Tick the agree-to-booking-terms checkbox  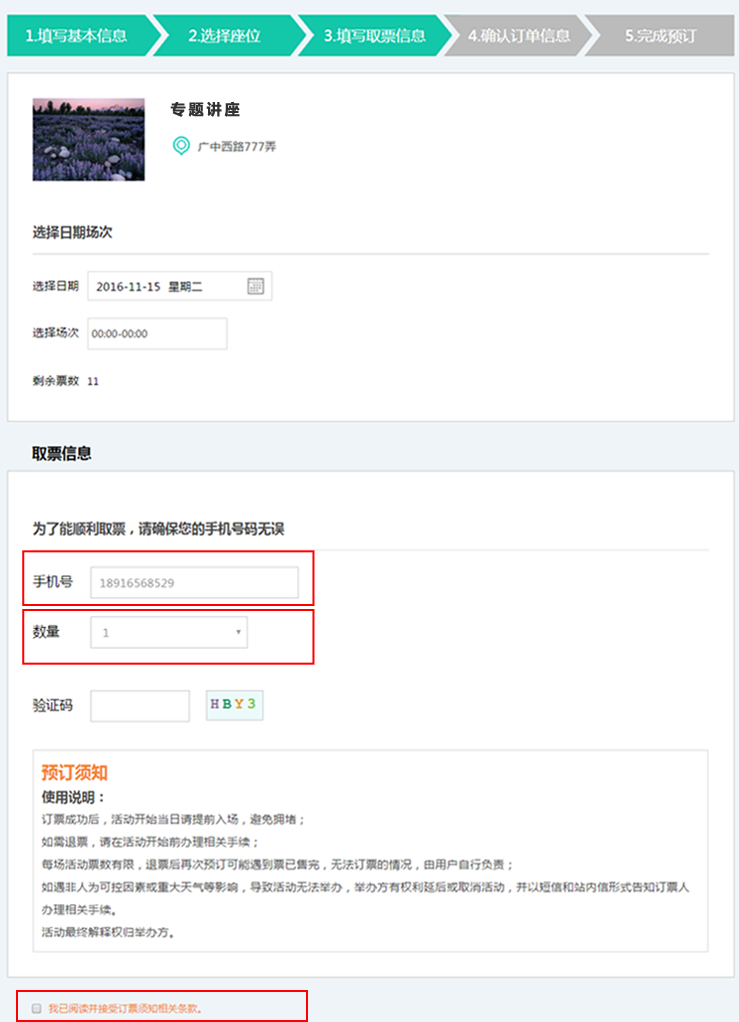tap(37, 1008)
